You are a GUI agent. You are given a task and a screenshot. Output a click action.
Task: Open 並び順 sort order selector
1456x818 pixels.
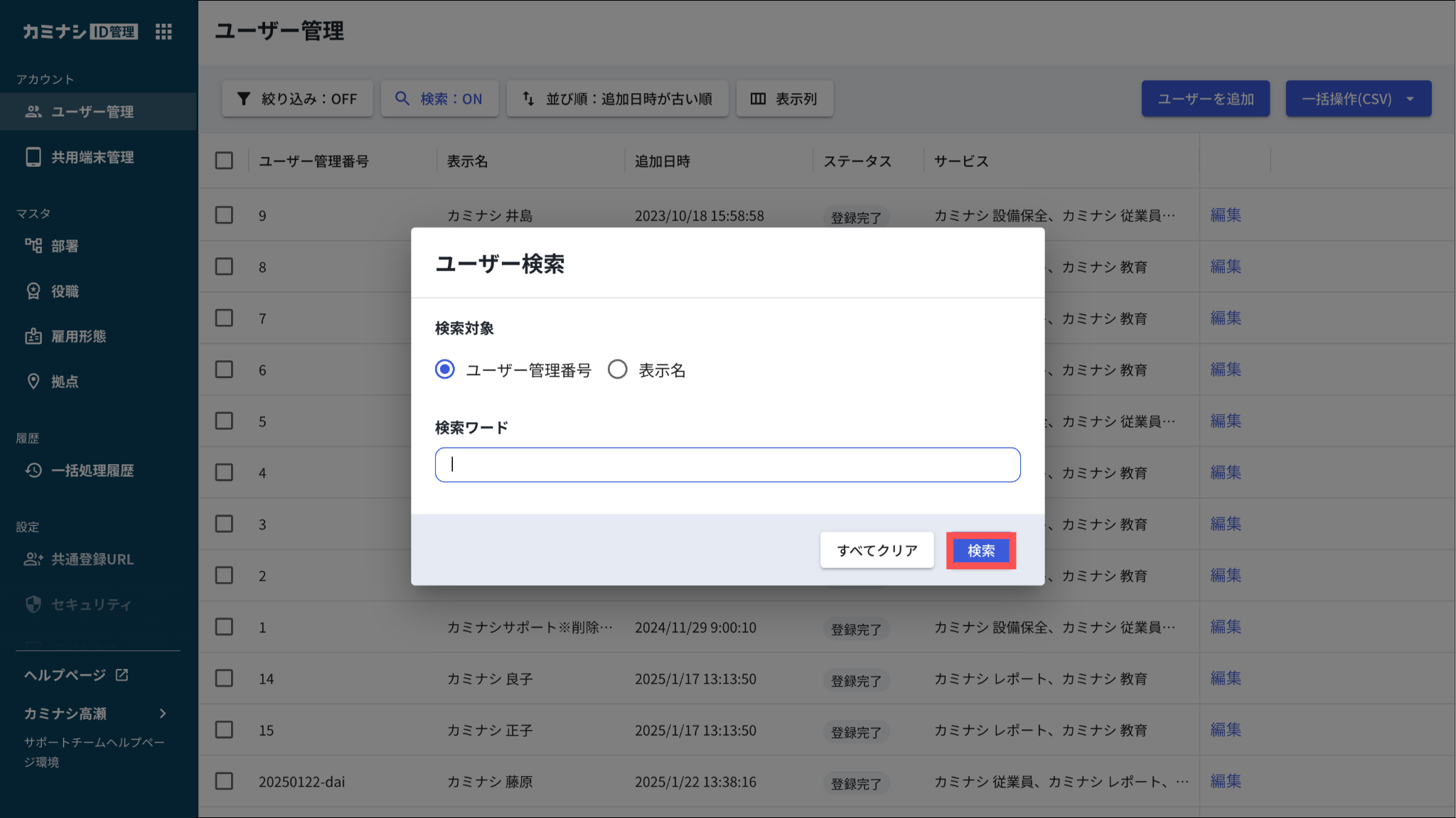[x=617, y=99]
